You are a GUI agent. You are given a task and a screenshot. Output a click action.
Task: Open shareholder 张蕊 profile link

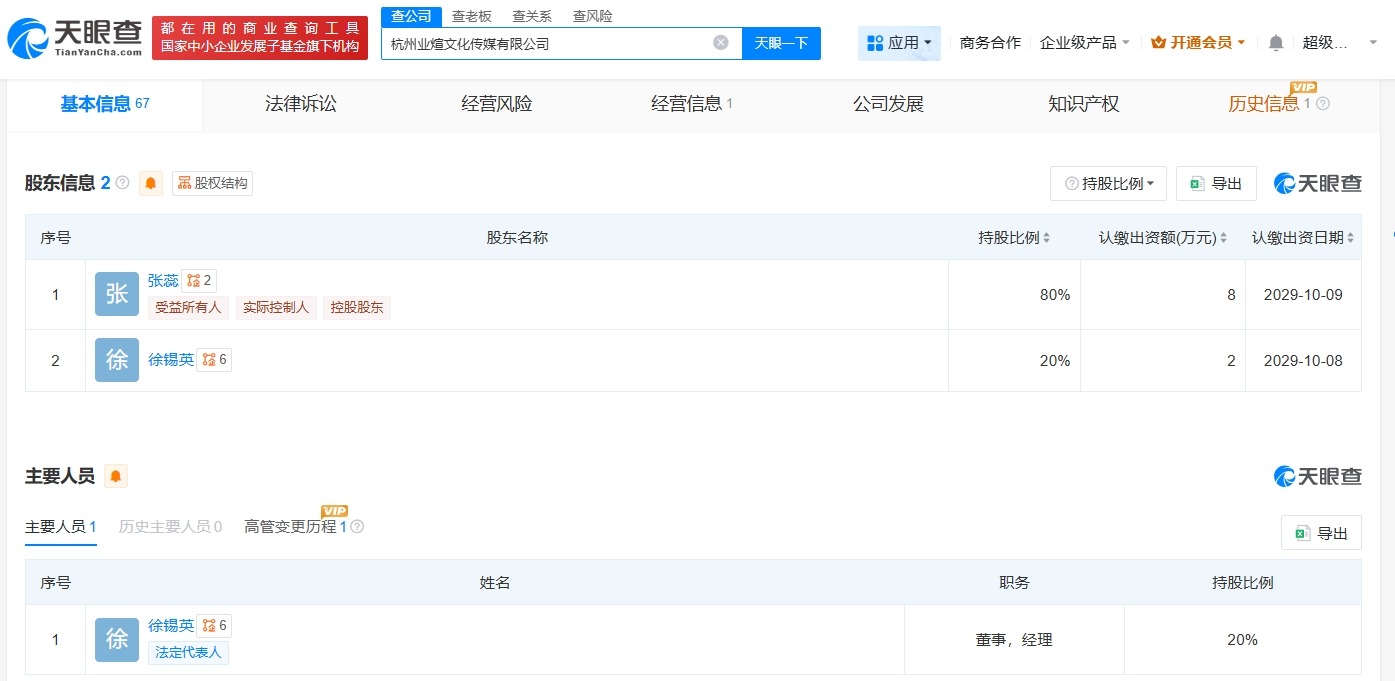(162, 280)
